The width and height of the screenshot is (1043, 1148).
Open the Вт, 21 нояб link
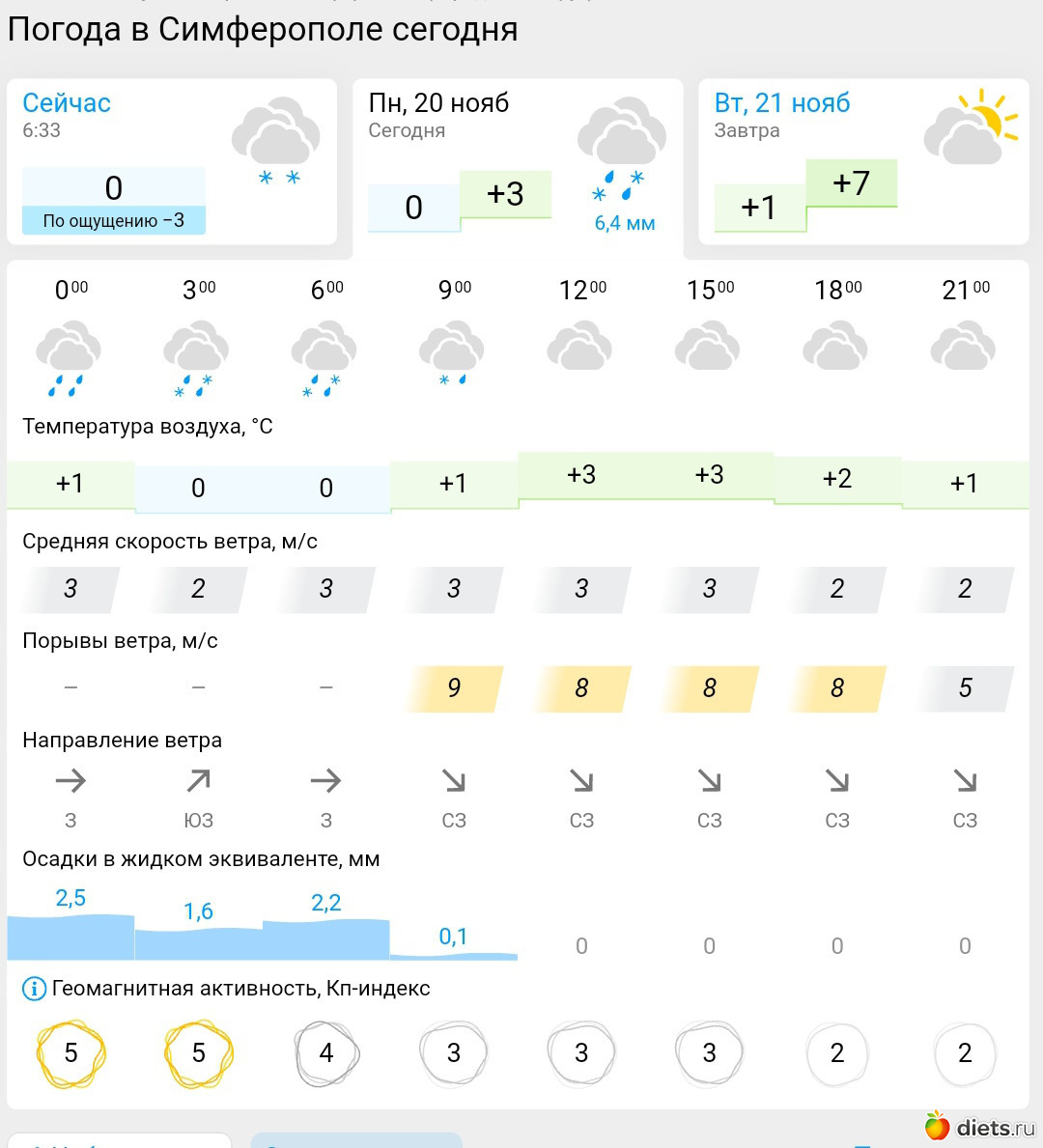(782, 103)
